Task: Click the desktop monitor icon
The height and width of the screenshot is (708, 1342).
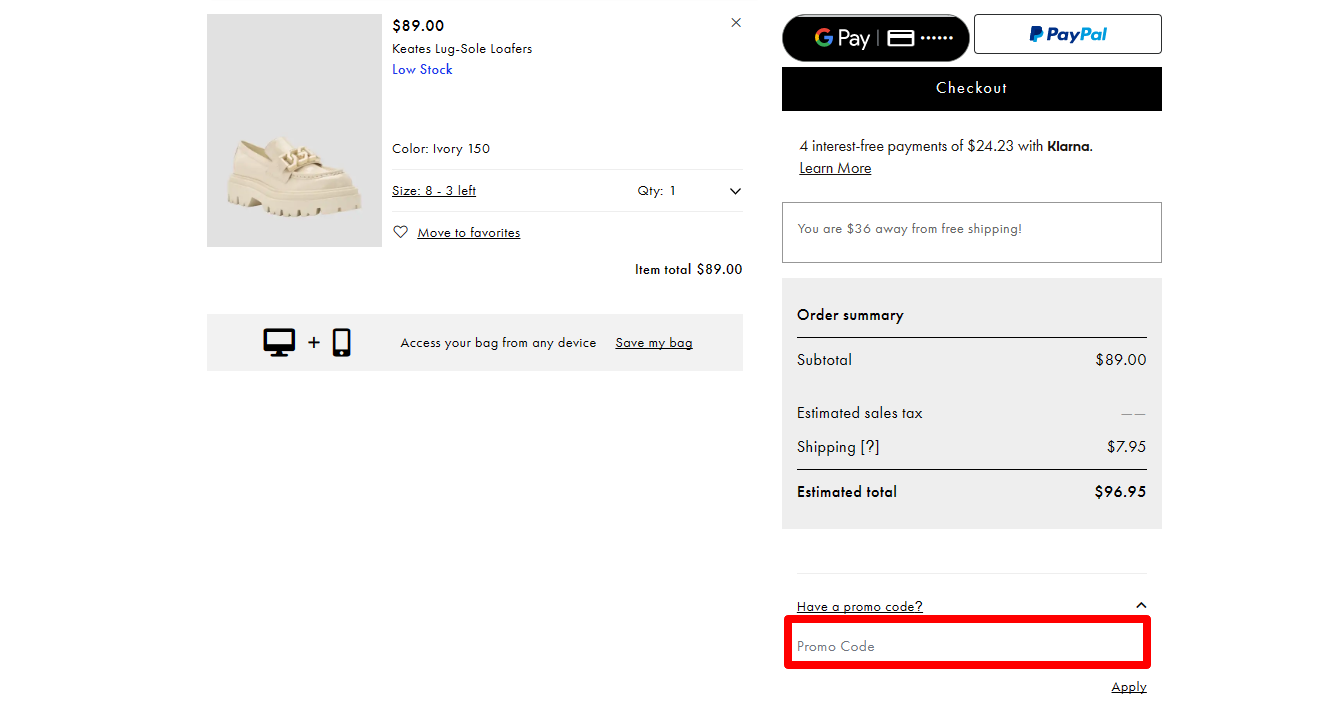Action: pyautogui.click(x=279, y=342)
